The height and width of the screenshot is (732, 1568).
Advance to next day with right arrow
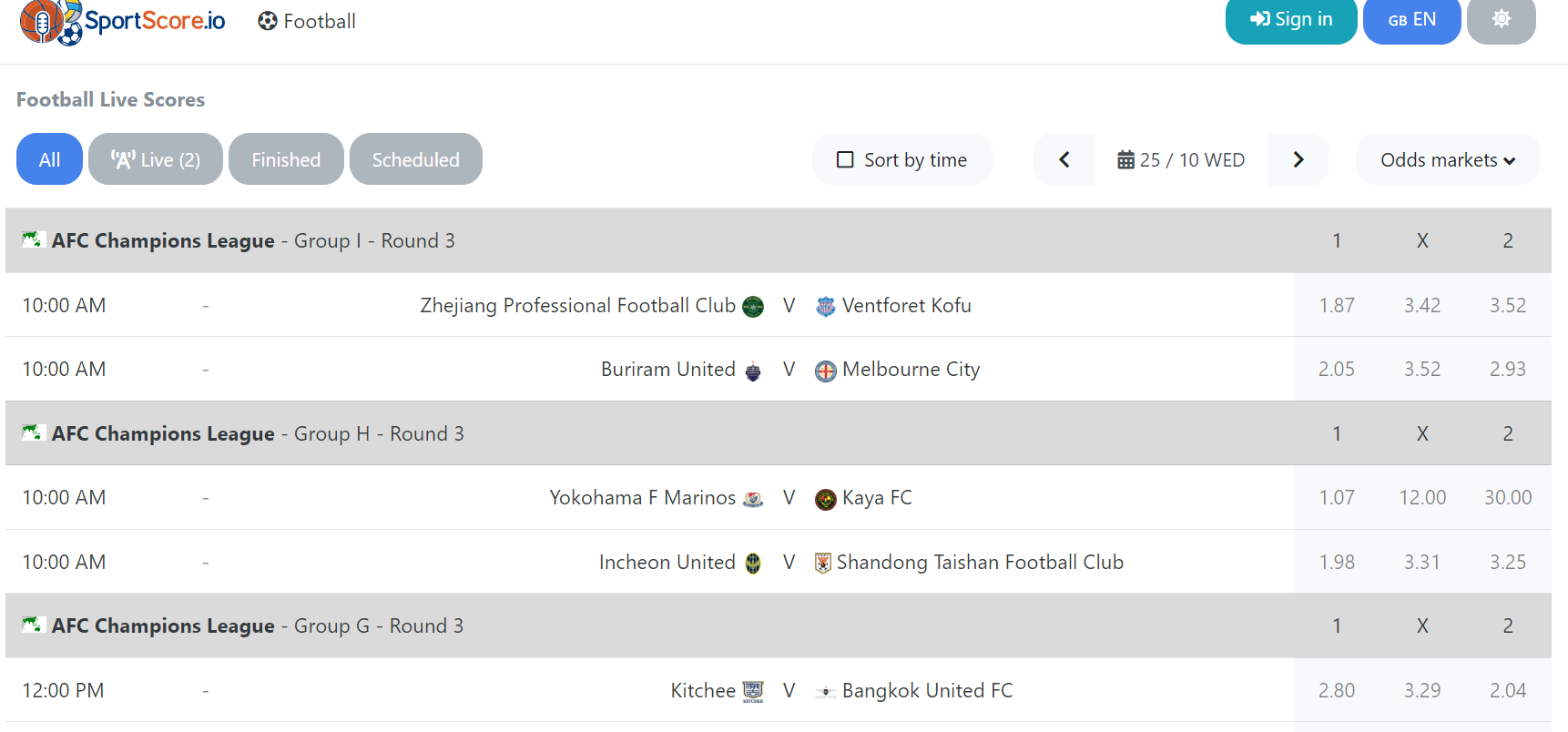tap(1298, 158)
